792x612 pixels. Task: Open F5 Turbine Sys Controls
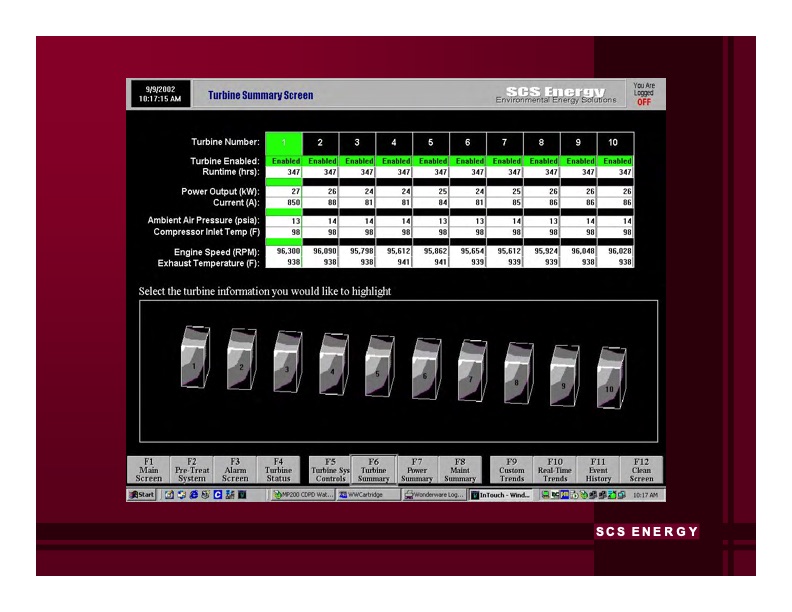point(330,470)
